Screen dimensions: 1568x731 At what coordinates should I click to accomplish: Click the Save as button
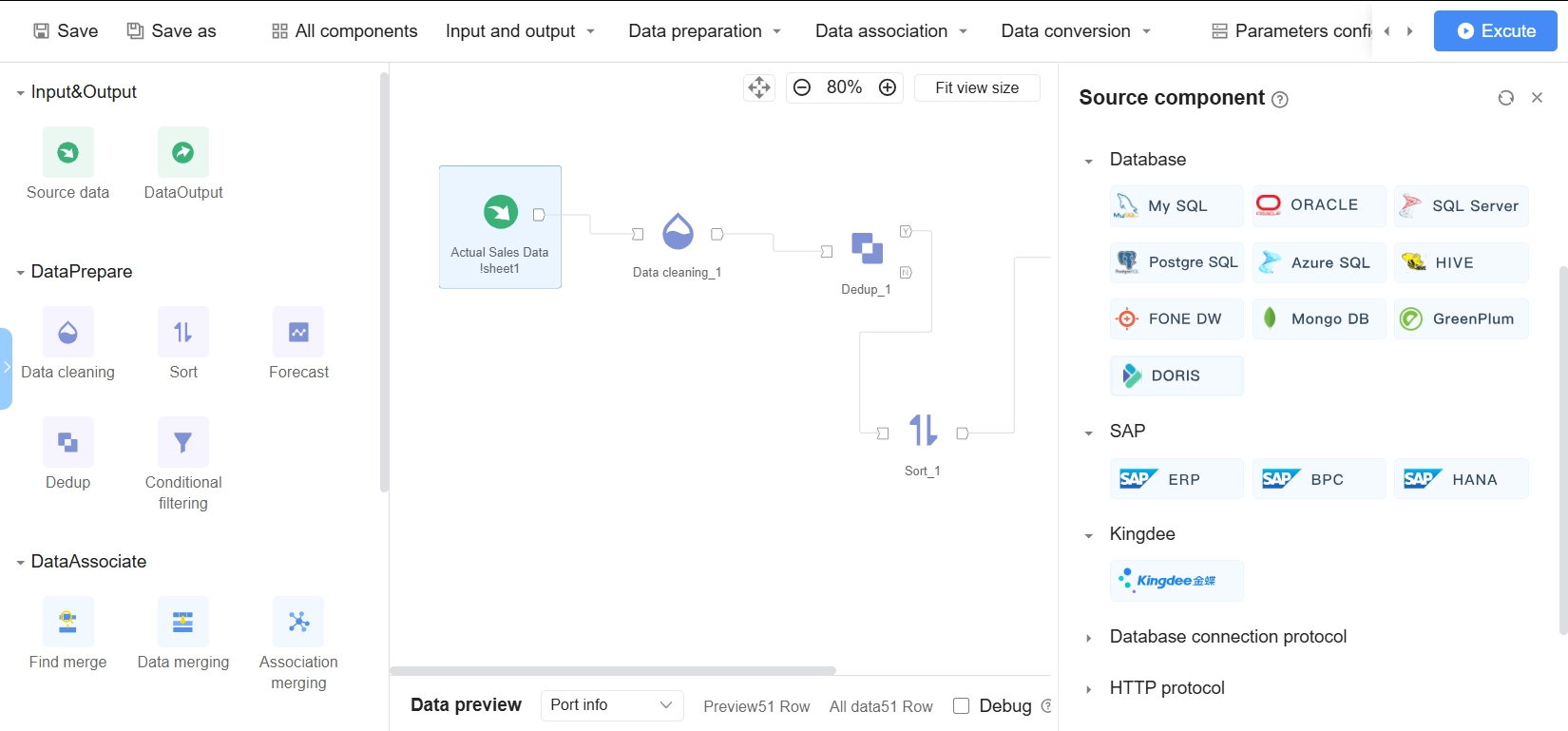[172, 31]
